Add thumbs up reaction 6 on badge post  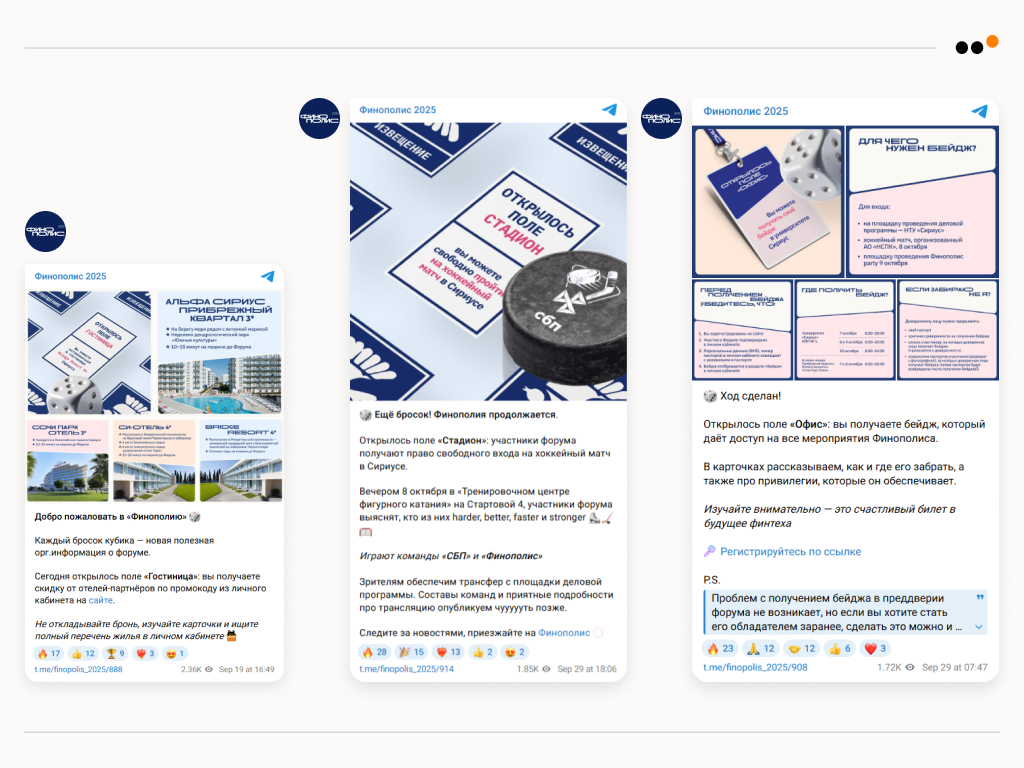839,648
